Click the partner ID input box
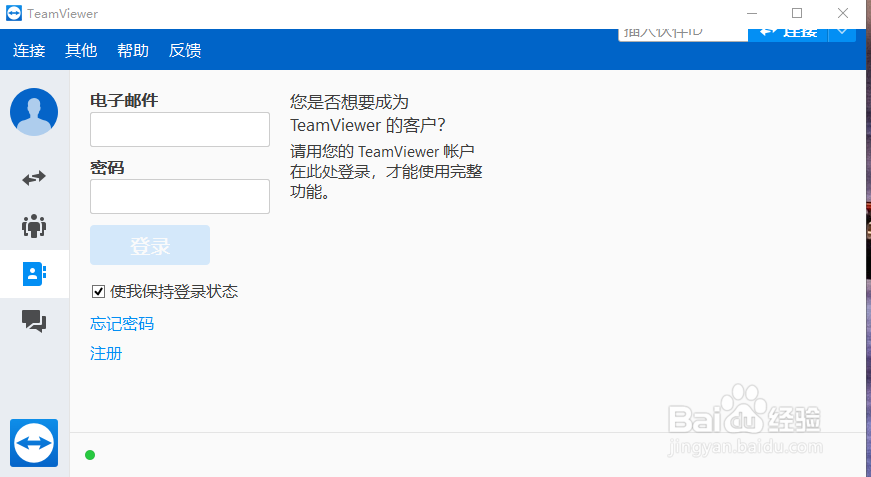Viewport: 871px width, 477px height. point(683,34)
